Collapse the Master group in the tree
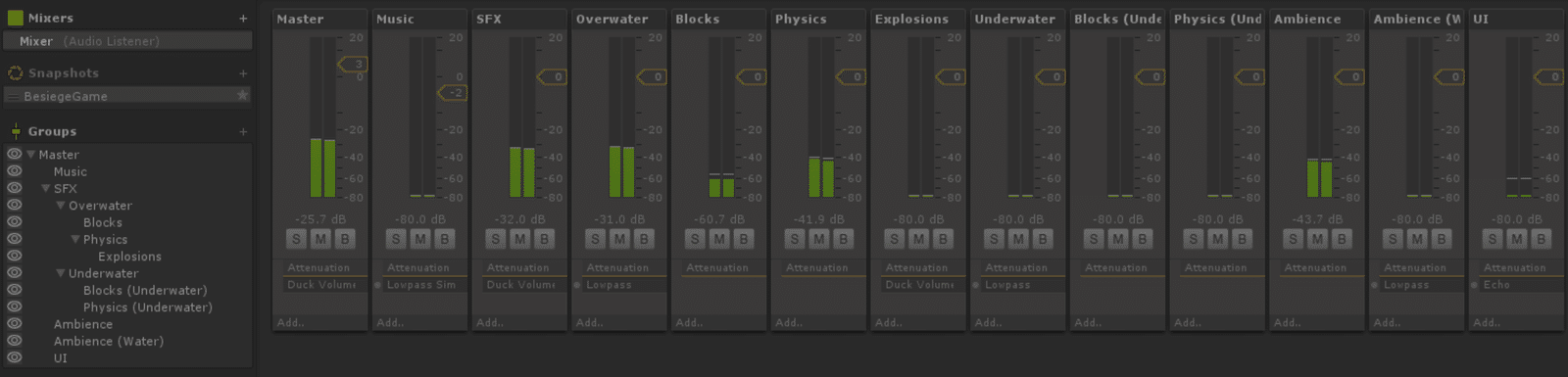The image size is (1568, 377). [31, 155]
